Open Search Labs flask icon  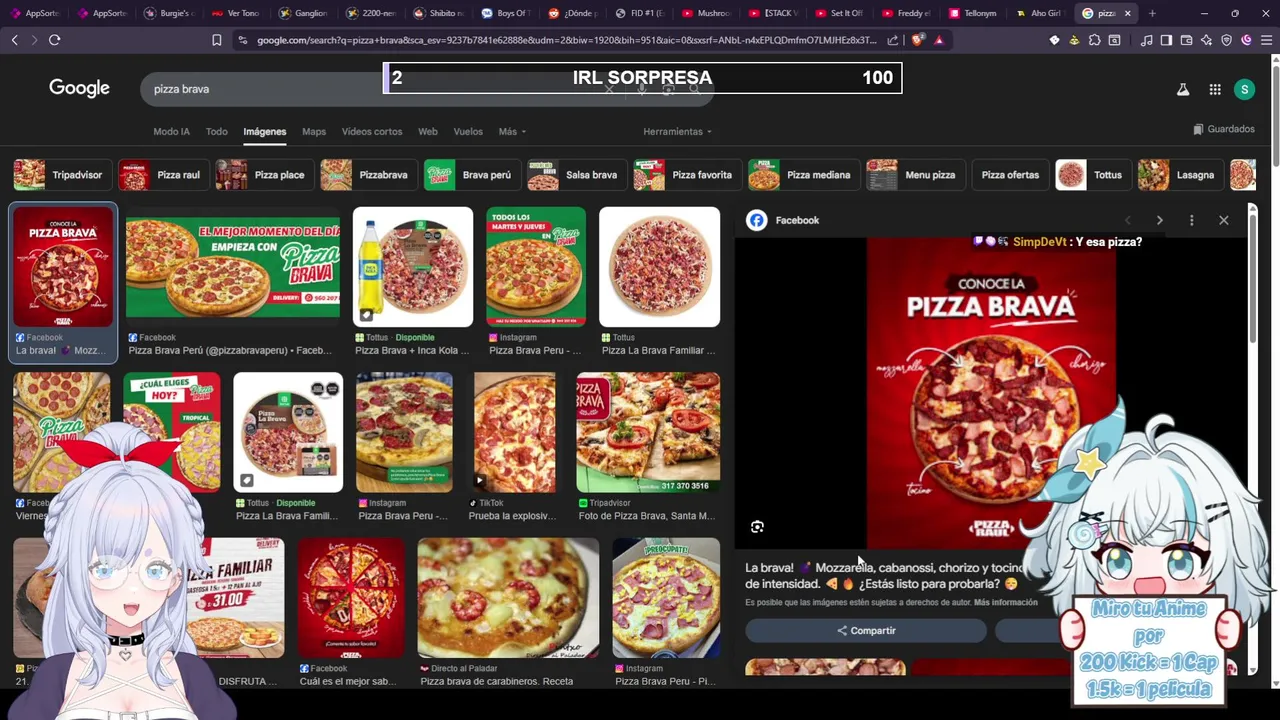1182,89
